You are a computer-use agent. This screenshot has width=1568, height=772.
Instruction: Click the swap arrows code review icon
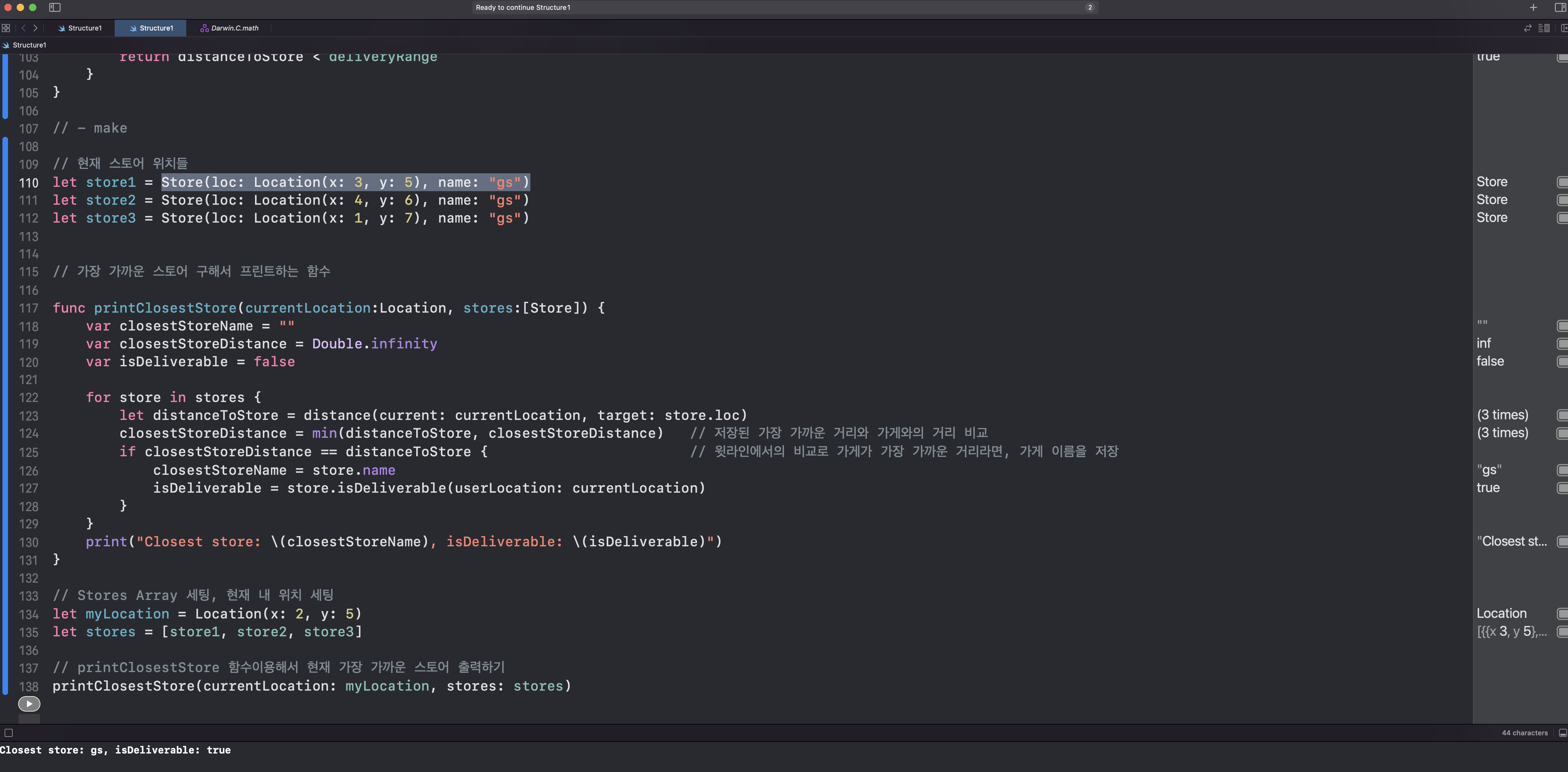click(x=1527, y=28)
